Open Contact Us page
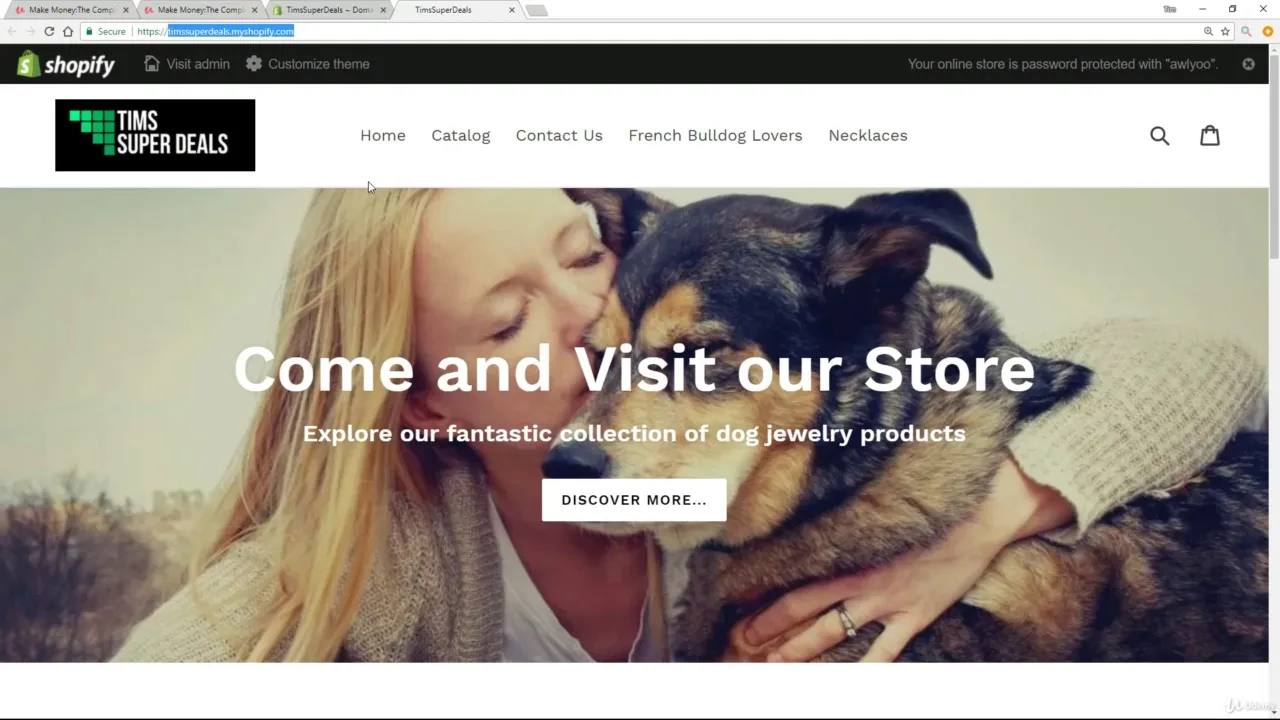Viewport: 1280px width, 720px height. (559, 135)
